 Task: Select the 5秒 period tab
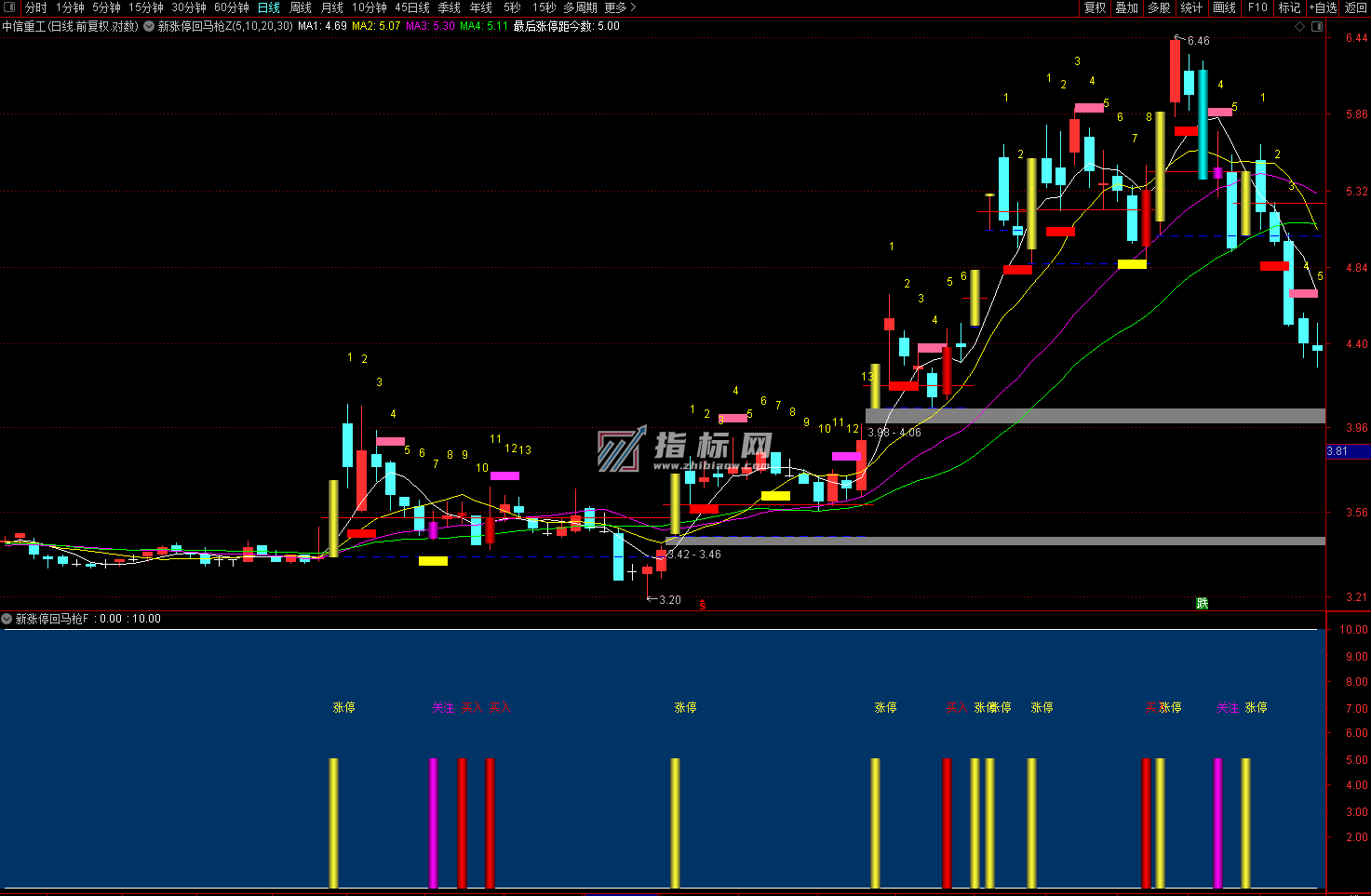512,7
